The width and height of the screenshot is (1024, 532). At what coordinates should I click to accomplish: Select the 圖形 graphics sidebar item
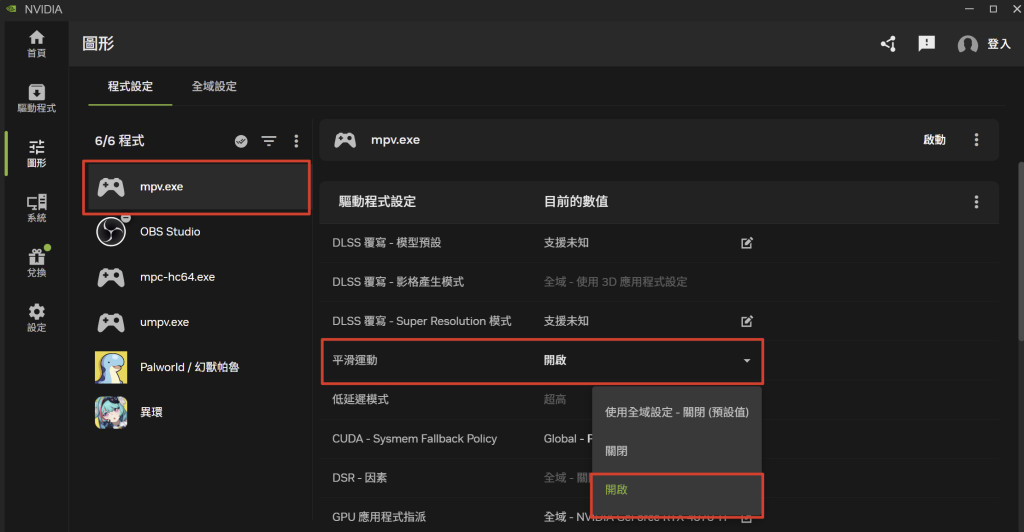coord(37,153)
